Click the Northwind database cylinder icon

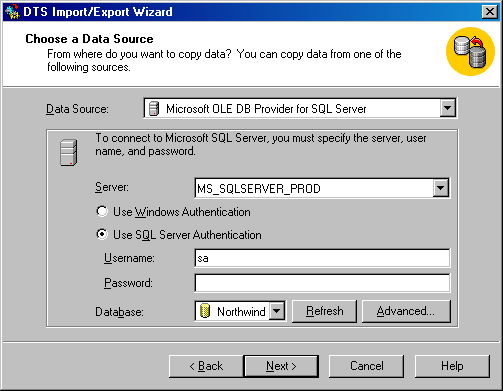coord(205,311)
